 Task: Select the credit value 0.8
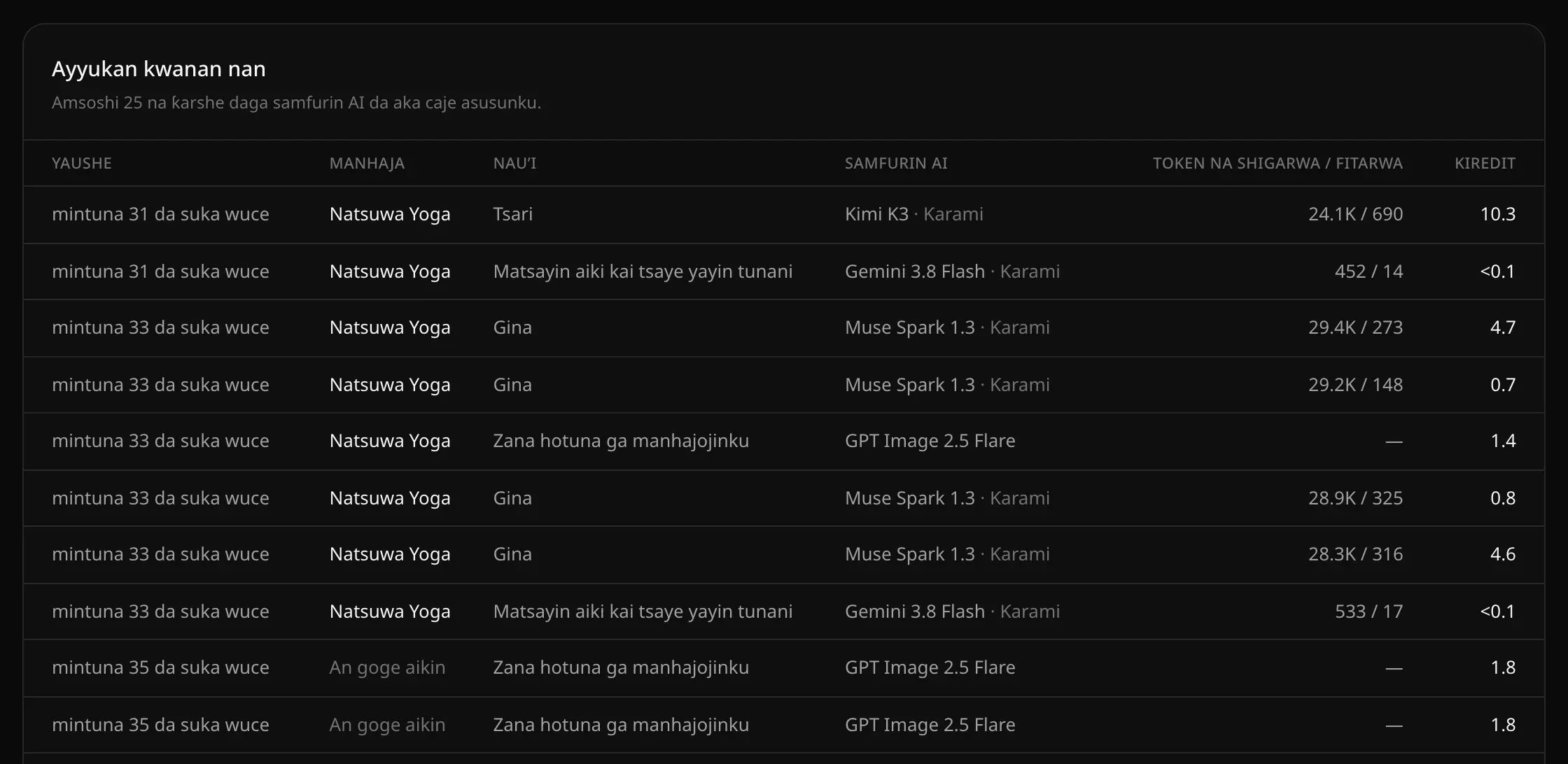[1502, 498]
